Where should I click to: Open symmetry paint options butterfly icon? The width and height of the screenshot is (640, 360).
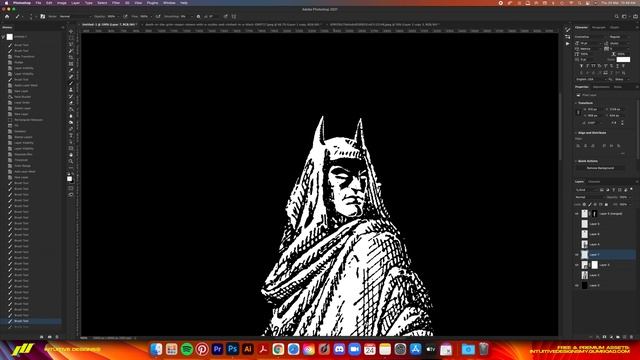[234, 16]
